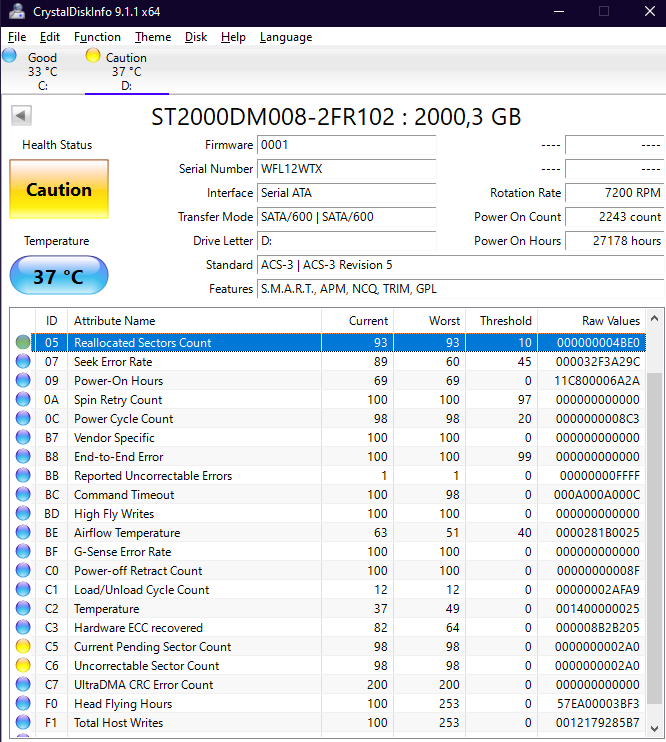The image size is (666, 742).
Task: Click the Serial Number field WFL12WTX
Action: point(346,169)
